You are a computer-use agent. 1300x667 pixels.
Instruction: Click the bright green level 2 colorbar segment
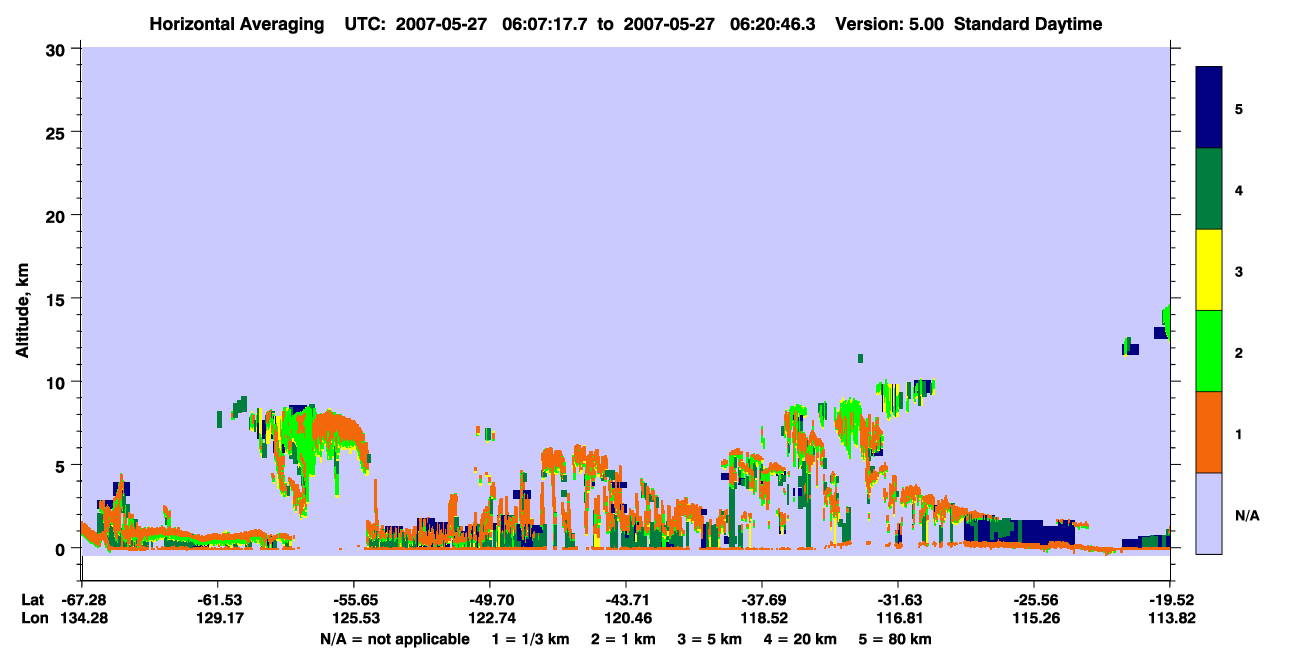pyautogui.click(x=1209, y=351)
